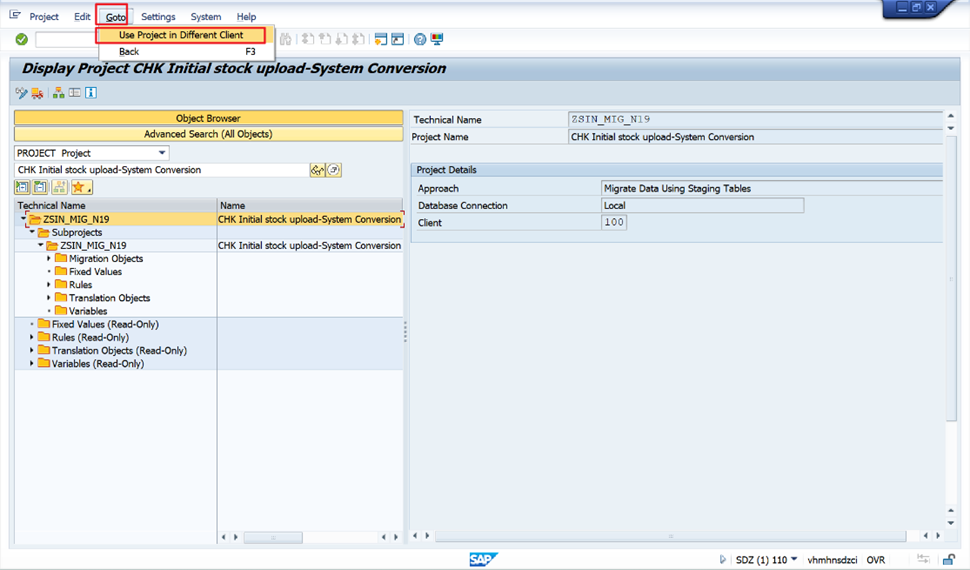The width and height of the screenshot is (970, 570).
Task: Expand Rules (Read-Only) folder
Action: [x=32, y=337]
